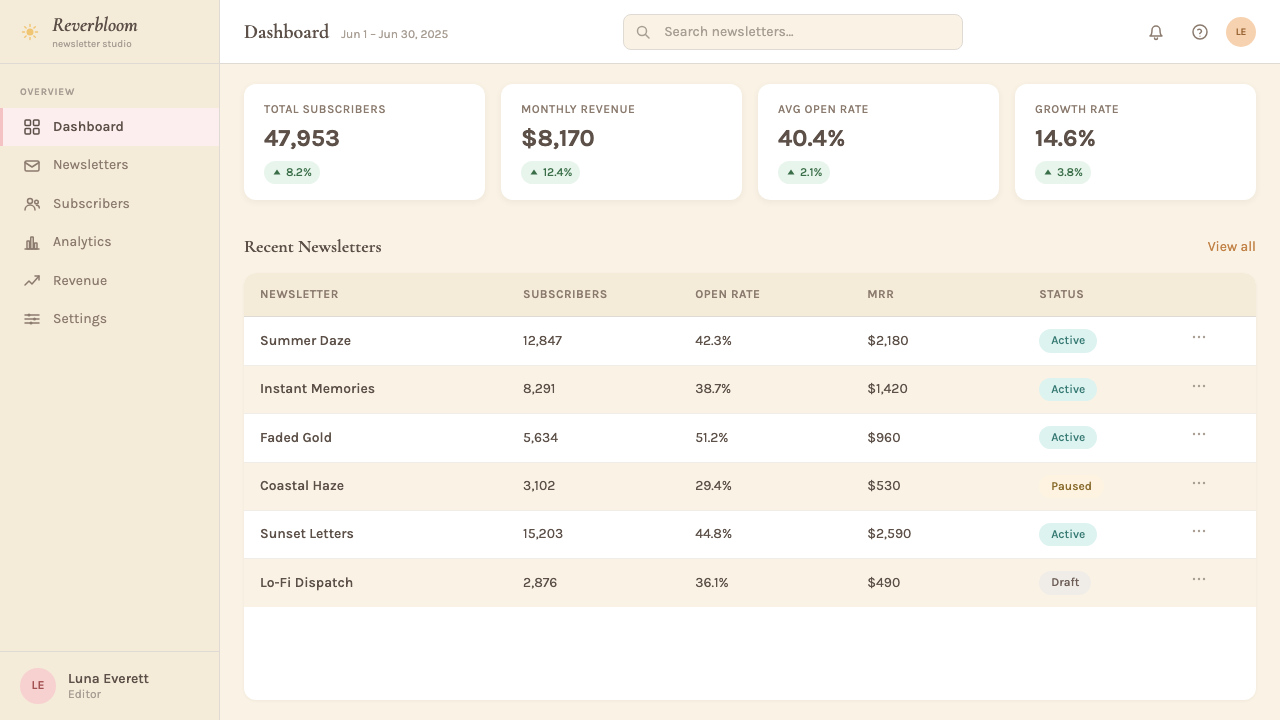Focus the Search newsletters field
This screenshot has height=720, width=1280.
tap(793, 32)
